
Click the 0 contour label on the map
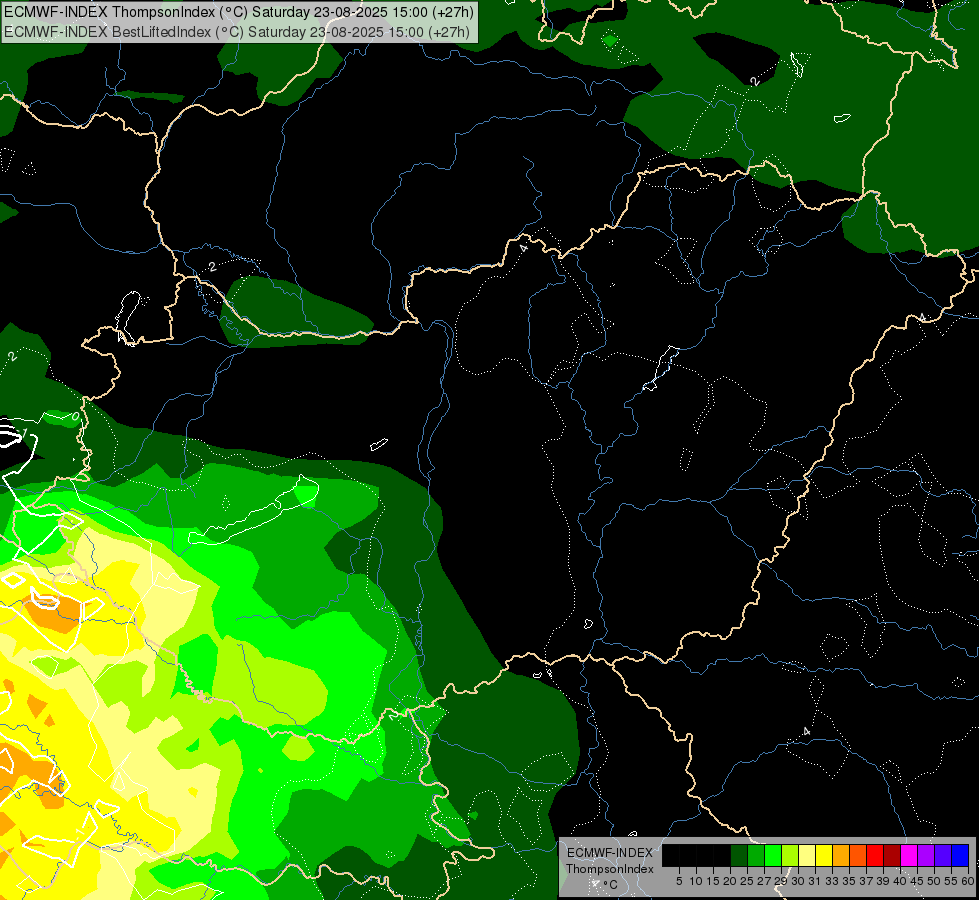pyautogui.click(x=75, y=416)
